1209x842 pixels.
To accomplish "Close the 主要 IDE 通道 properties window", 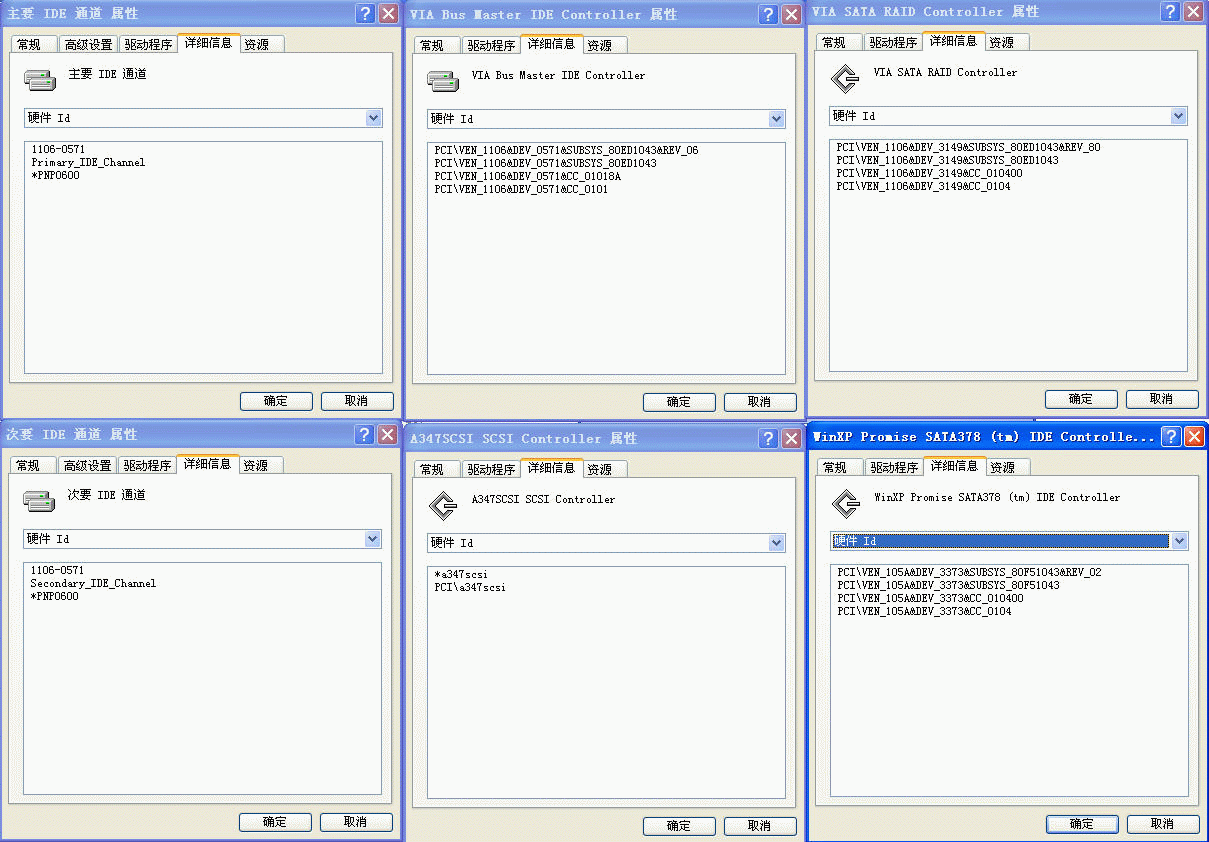I will pos(388,14).
